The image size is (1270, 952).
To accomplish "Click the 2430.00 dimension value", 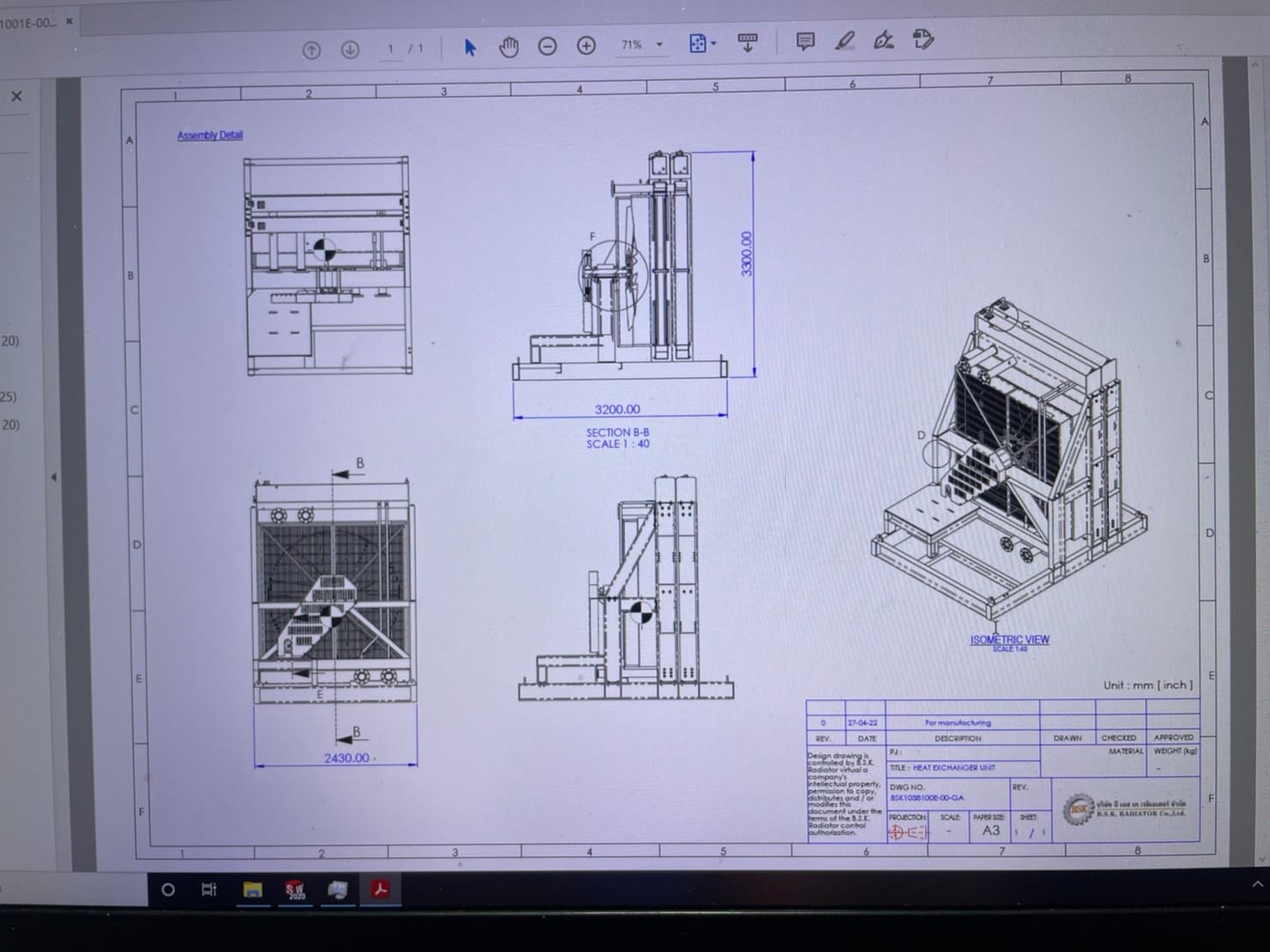I will (346, 758).
